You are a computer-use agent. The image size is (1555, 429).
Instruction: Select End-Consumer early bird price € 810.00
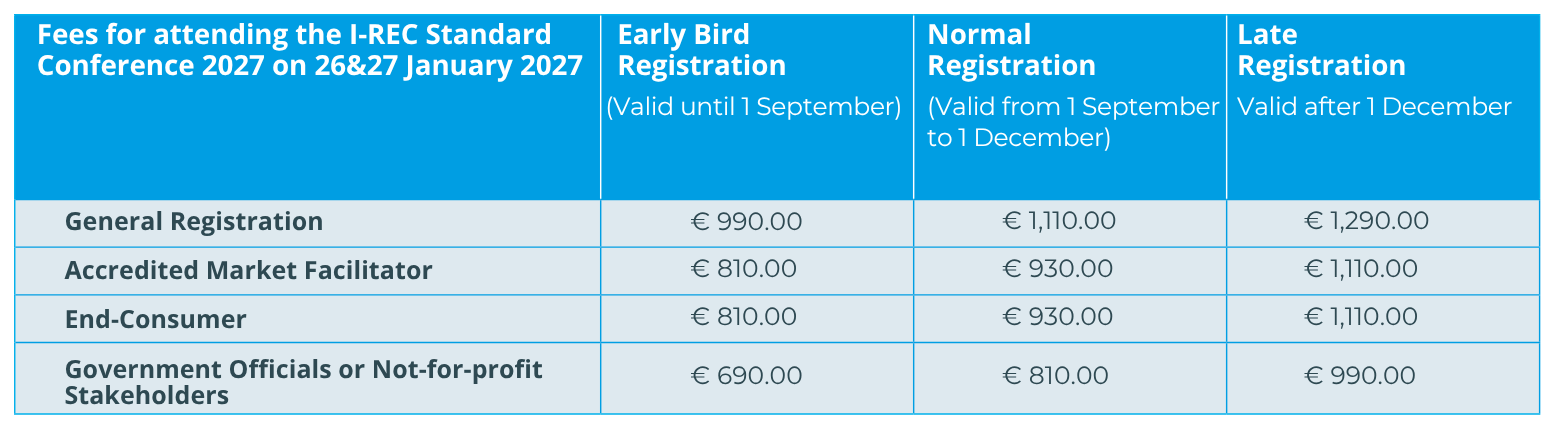(x=744, y=317)
